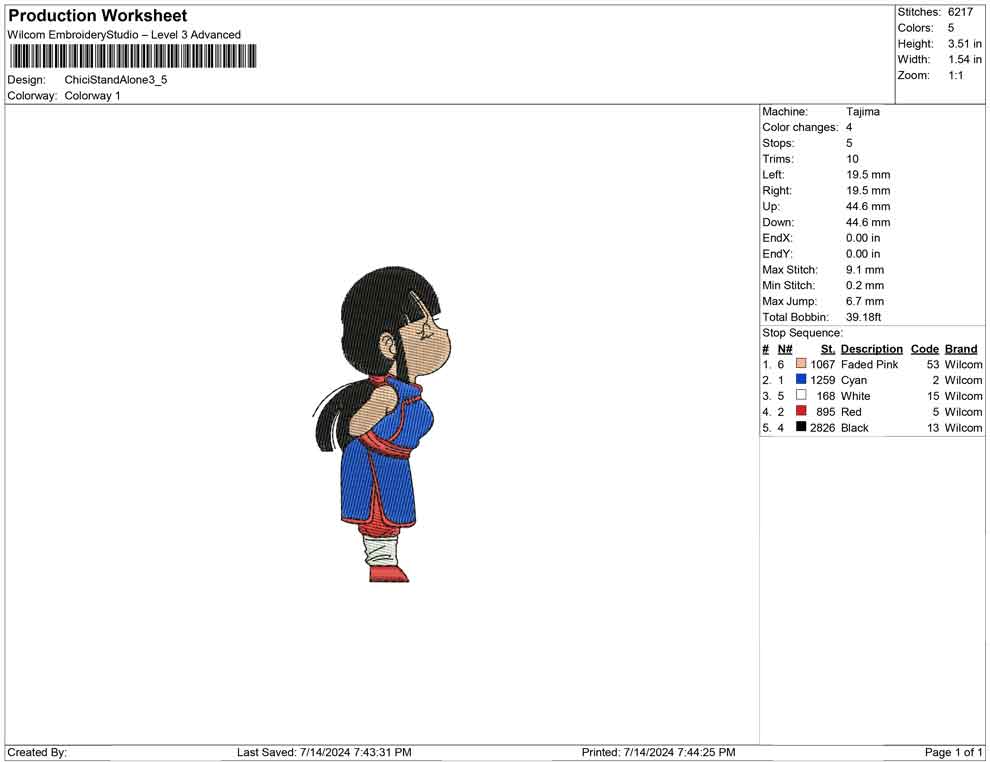This screenshot has height=762, width=990.
Task: Click the Min Stitch value '0.2 mm'
Action: [x=865, y=285]
